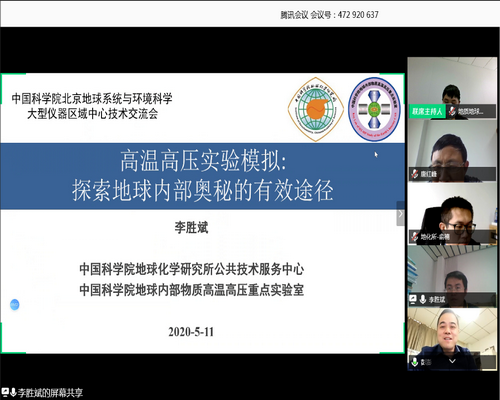Click muted mic icon on co-host's video tile
The height and width of the screenshot is (400, 500).
click(452, 111)
